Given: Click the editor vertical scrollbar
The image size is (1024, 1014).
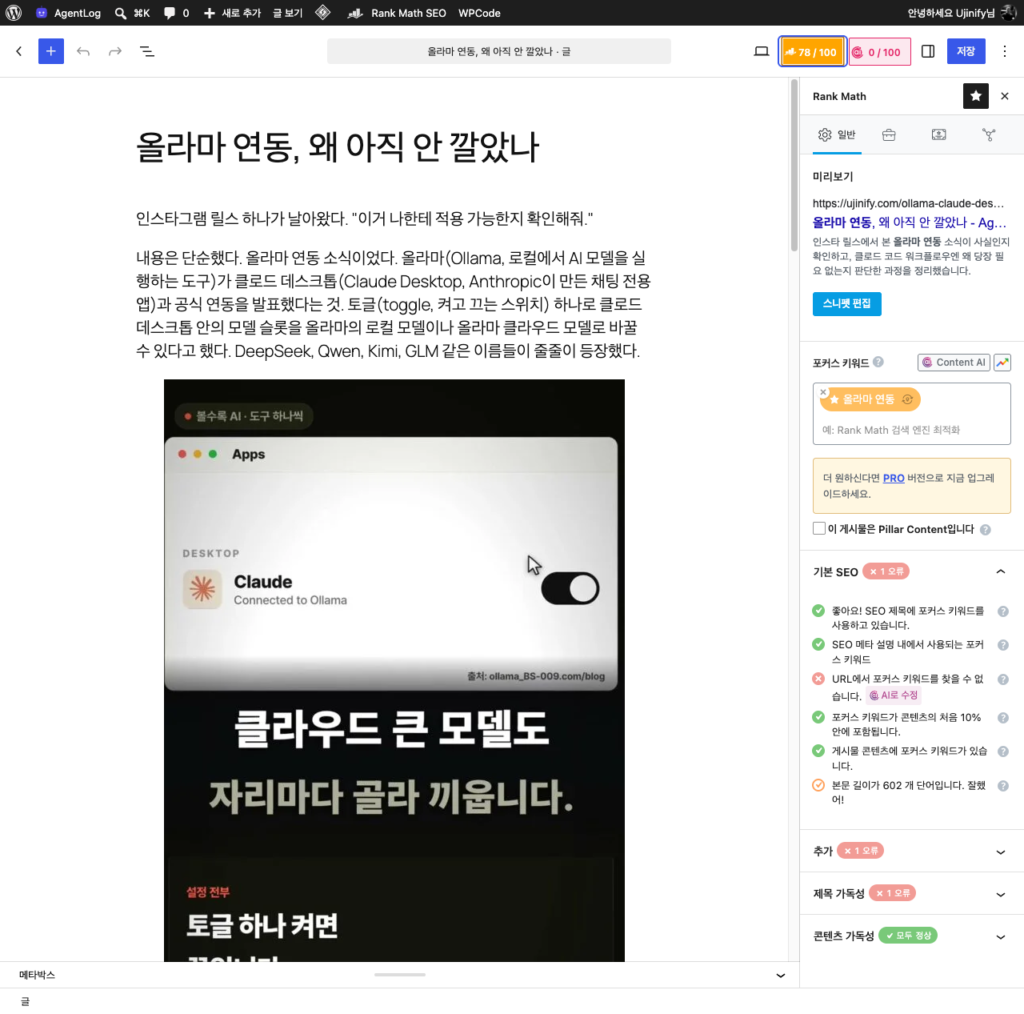Looking at the screenshot, I should tap(793, 166).
